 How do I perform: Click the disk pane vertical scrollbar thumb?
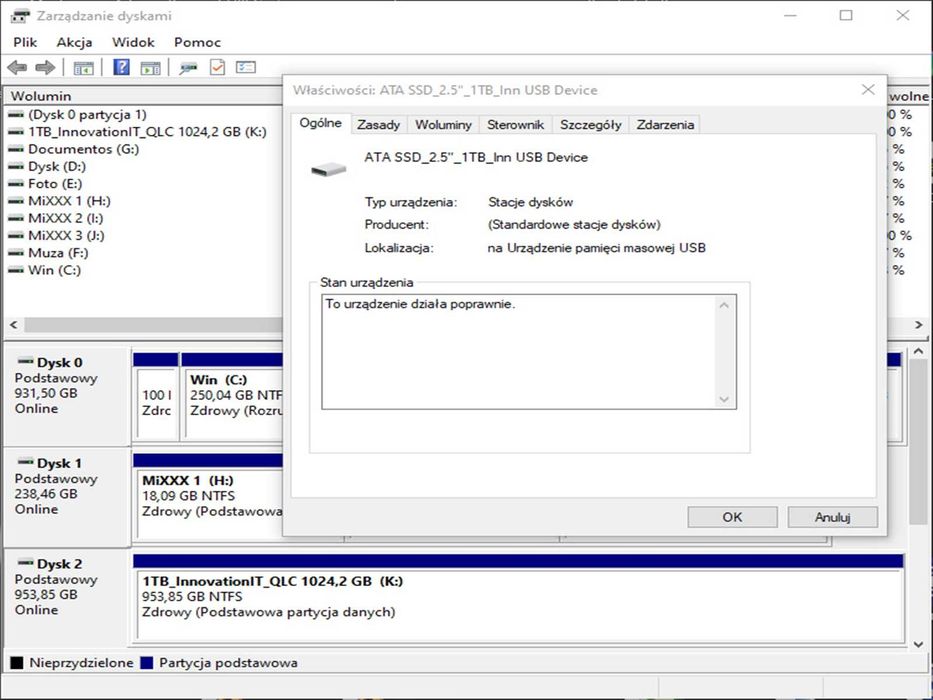tap(918, 442)
